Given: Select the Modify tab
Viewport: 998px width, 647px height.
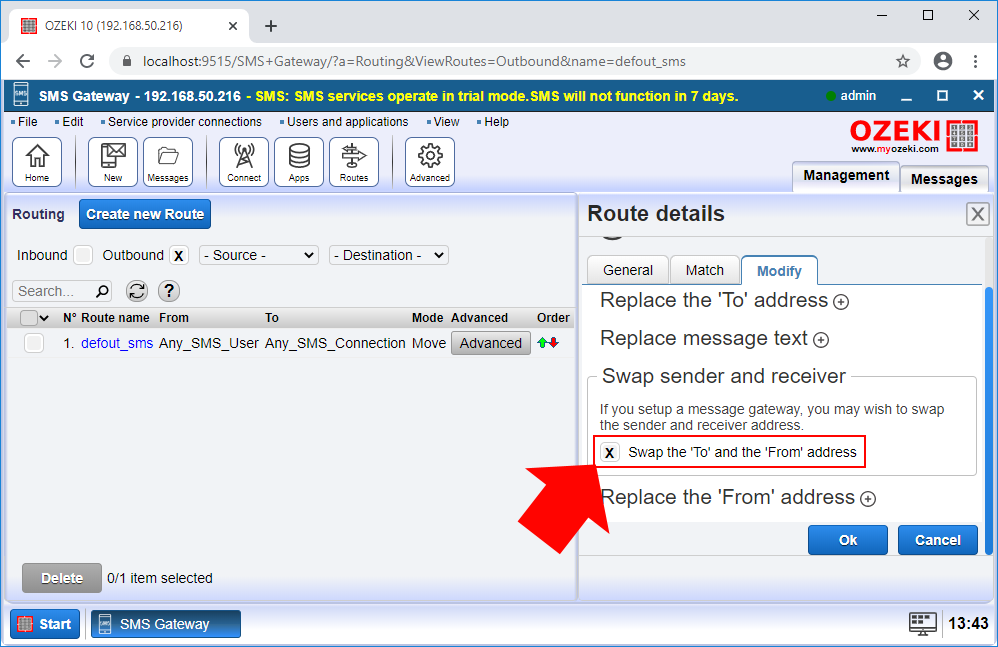Looking at the screenshot, I should 779,271.
